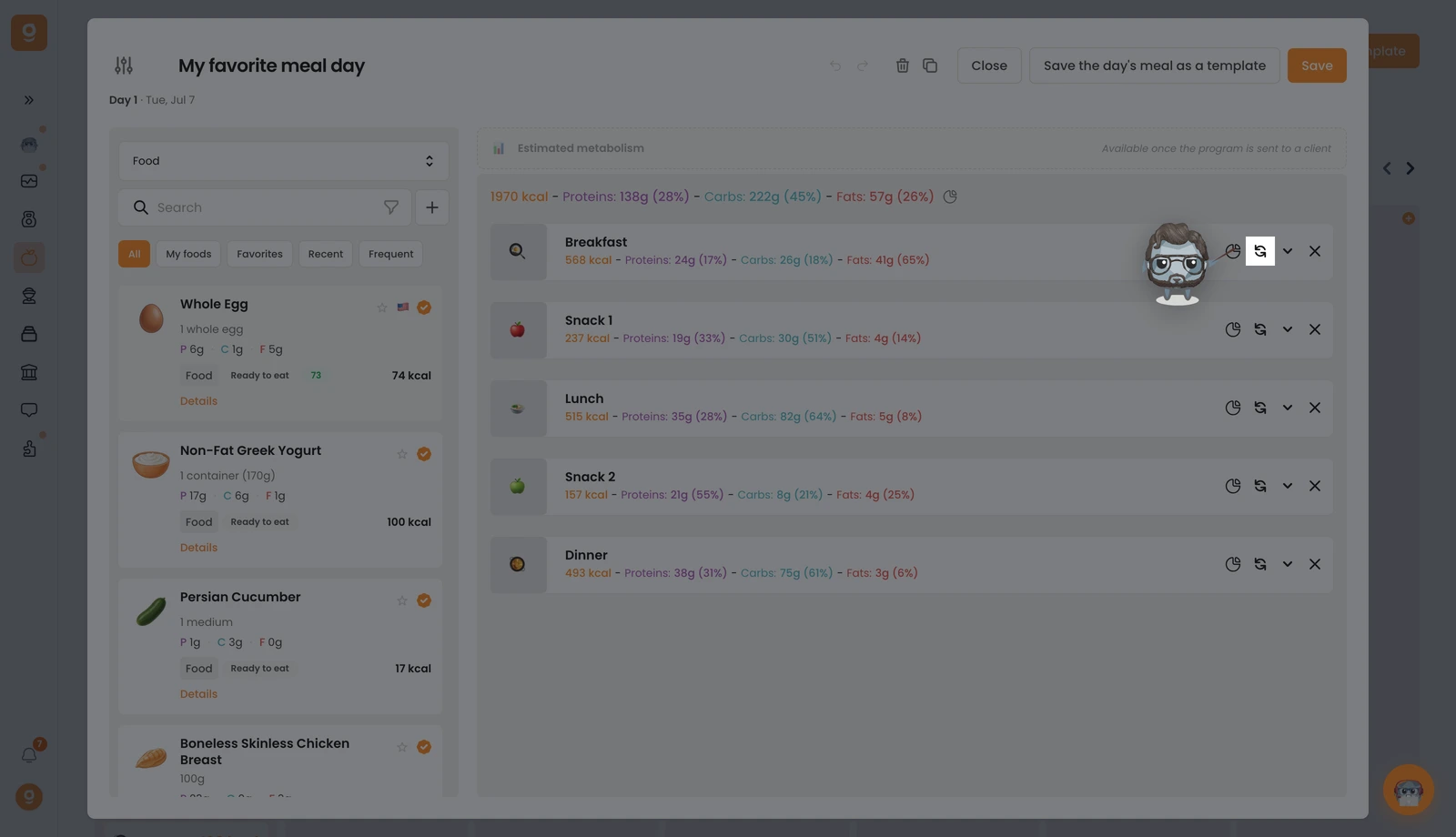Swap the Dinner meal
Image resolution: width=1456 pixels, height=837 pixels.
[1260, 564]
